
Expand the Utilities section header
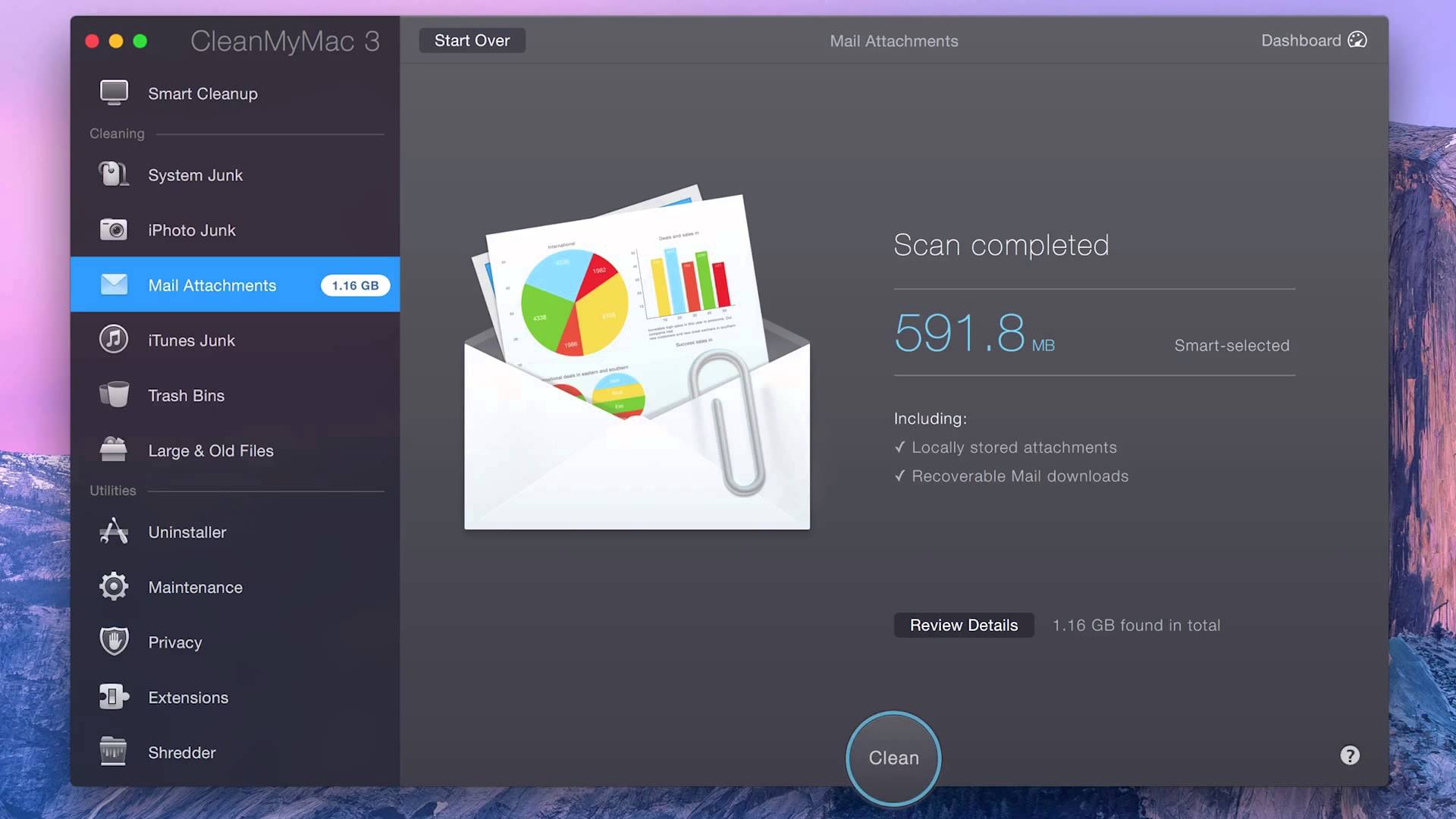click(x=111, y=490)
